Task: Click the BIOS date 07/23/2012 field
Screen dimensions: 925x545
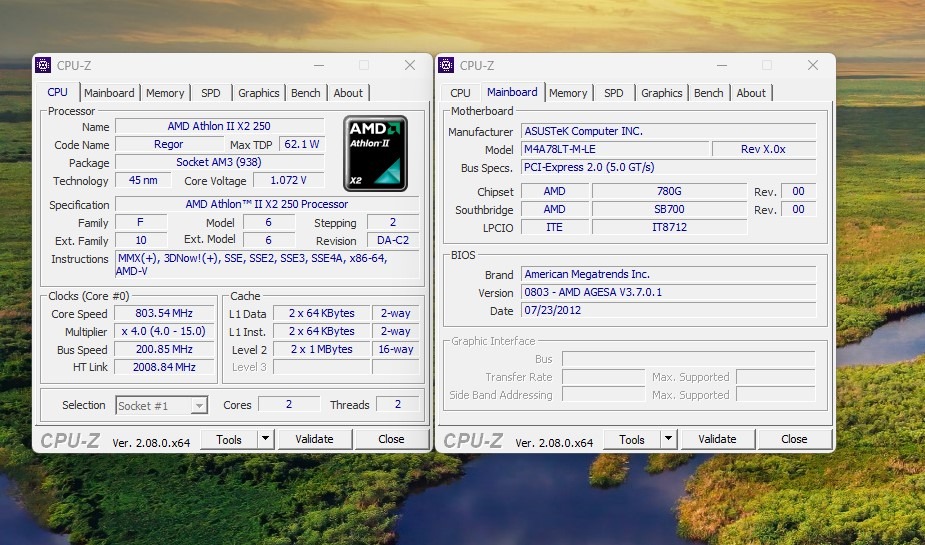Action: click(668, 310)
